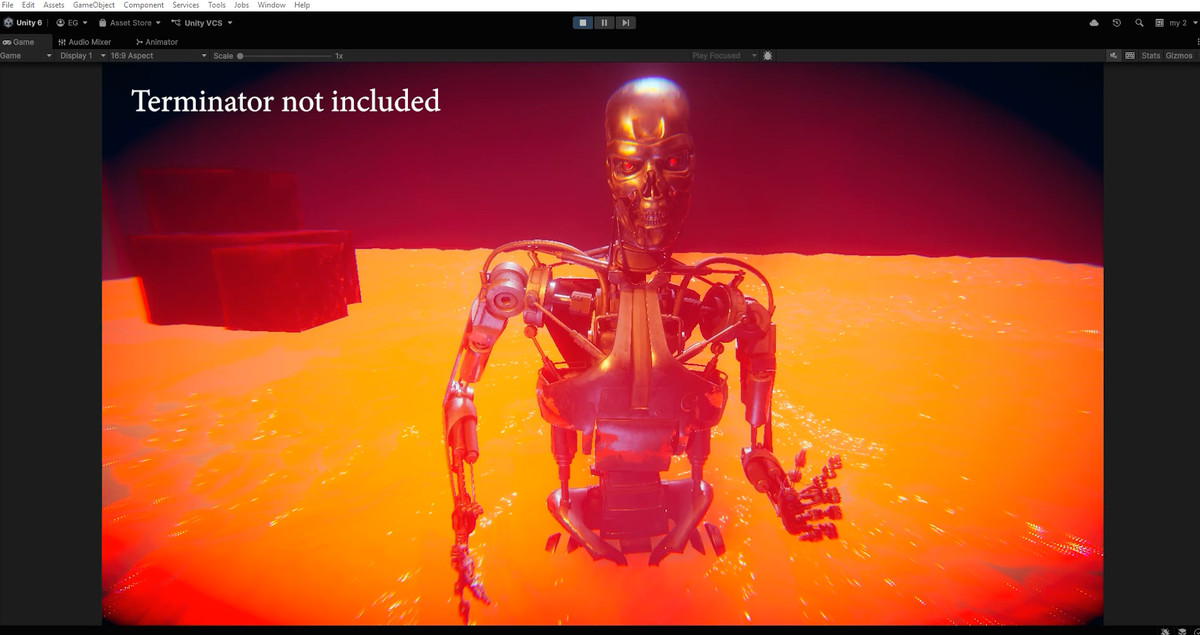Image resolution: width=1200 pixels, height=635 pixels.
Task: Step forward one frame
Action: 625,22
